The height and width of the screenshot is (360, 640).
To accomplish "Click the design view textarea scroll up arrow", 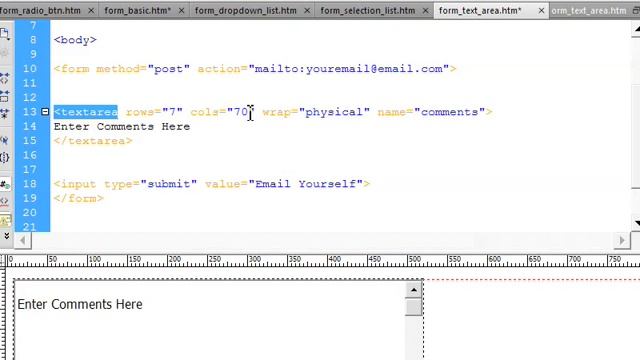I will (413, 290).
